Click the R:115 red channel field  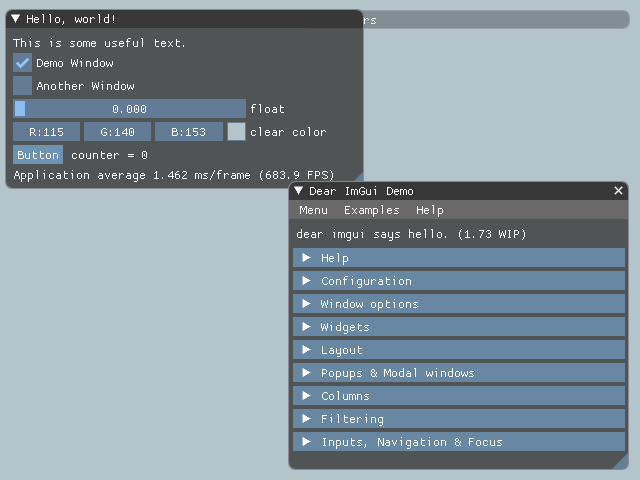click(x=46, y=132)
